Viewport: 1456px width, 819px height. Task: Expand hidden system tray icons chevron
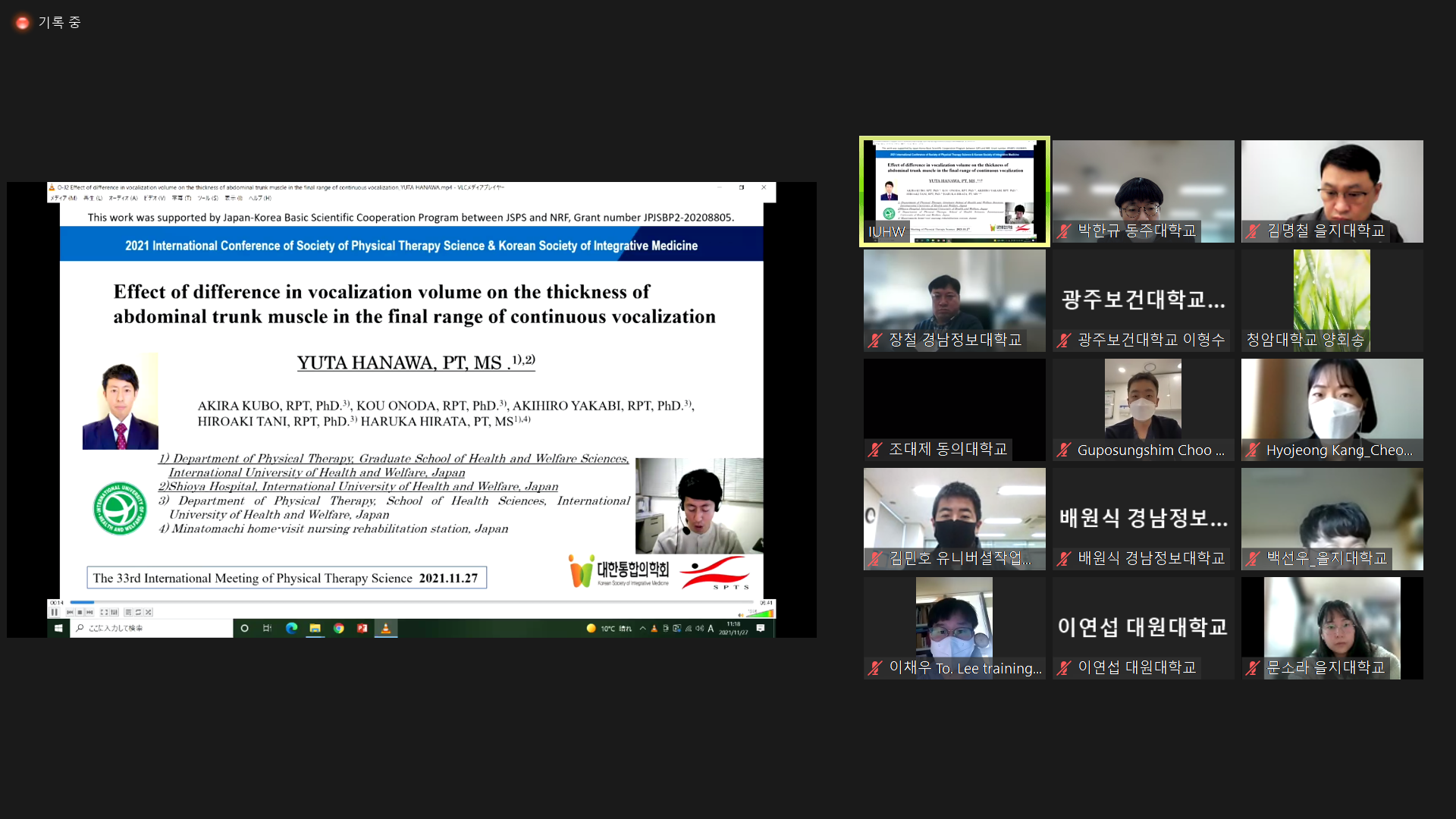click(x=642, y=628)
